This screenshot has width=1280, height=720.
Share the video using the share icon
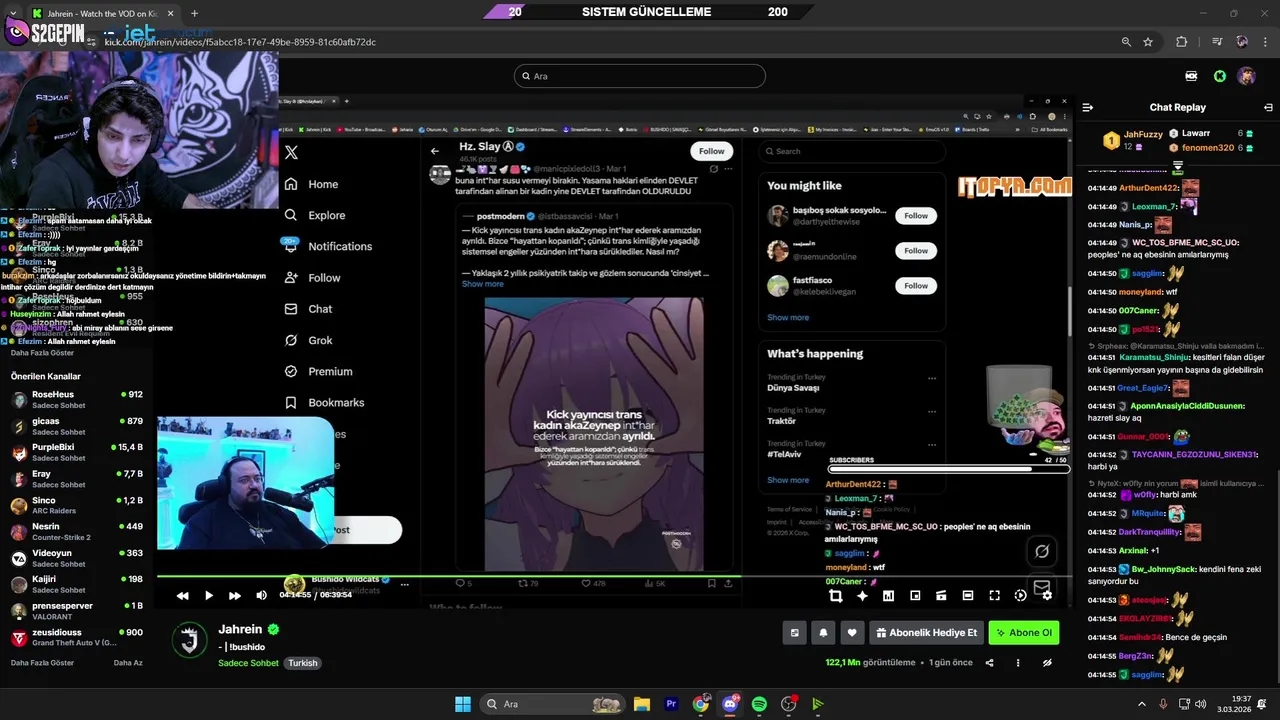click(x=990, y=663)
